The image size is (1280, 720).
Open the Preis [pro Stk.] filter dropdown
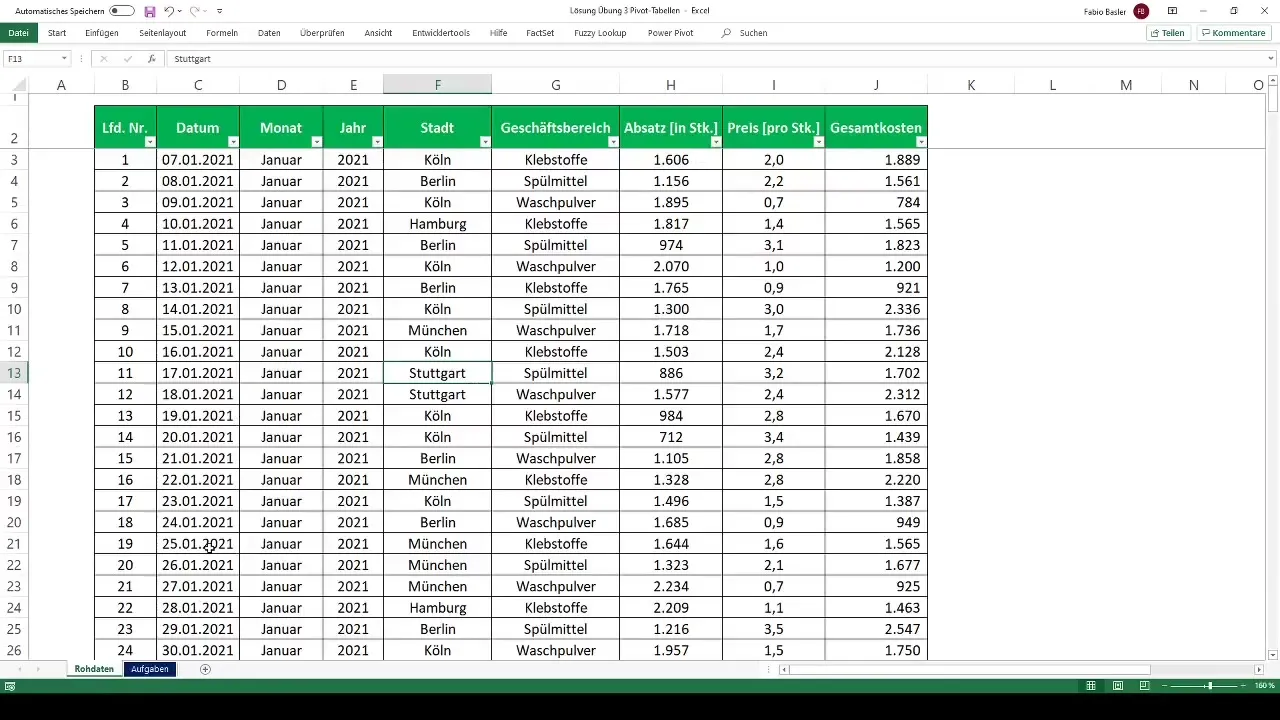pos(819,142)
